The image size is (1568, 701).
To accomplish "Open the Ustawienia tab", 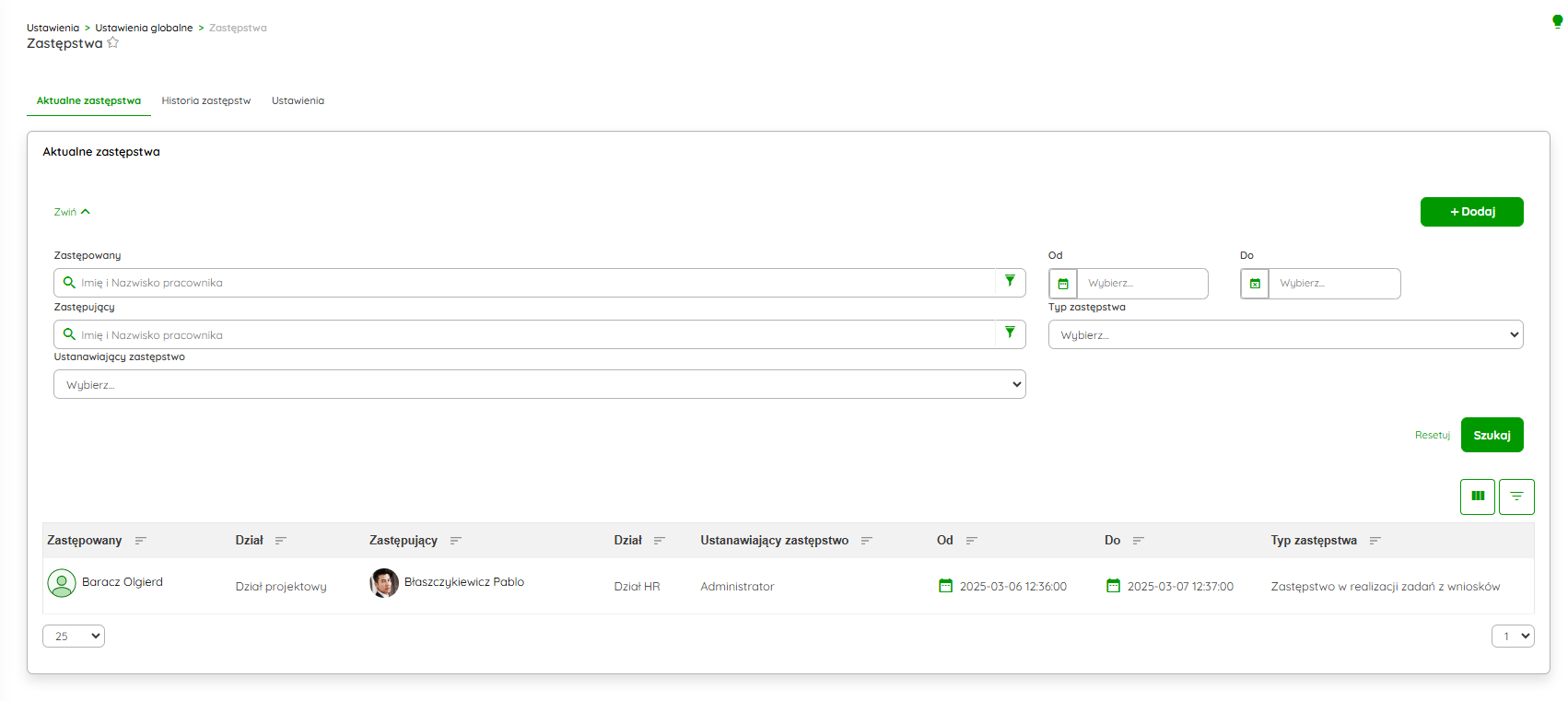I will [x=298, y=100].
